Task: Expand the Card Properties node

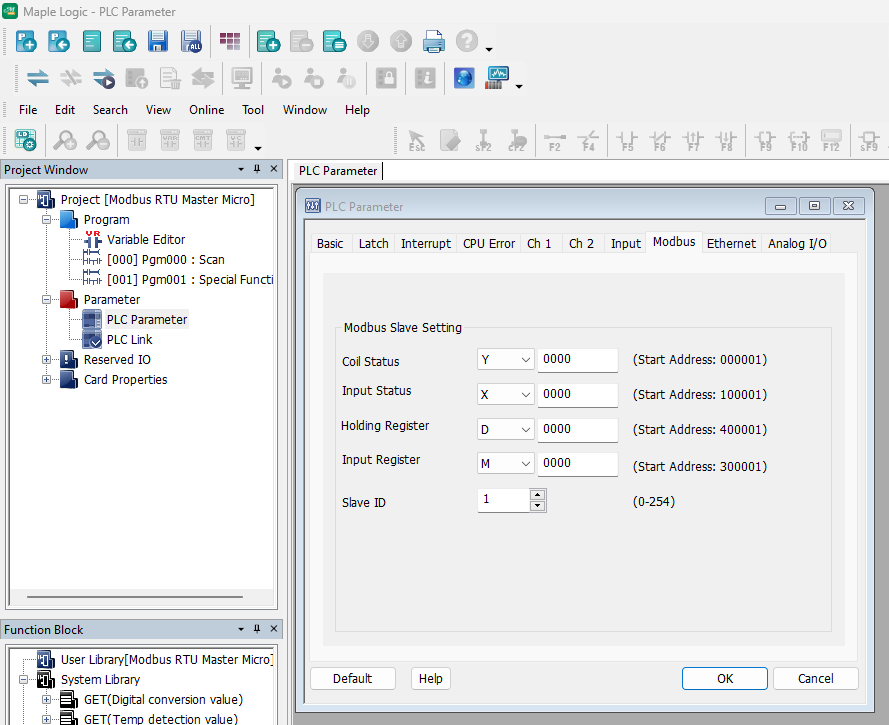Action: click(x=46, y=379)
